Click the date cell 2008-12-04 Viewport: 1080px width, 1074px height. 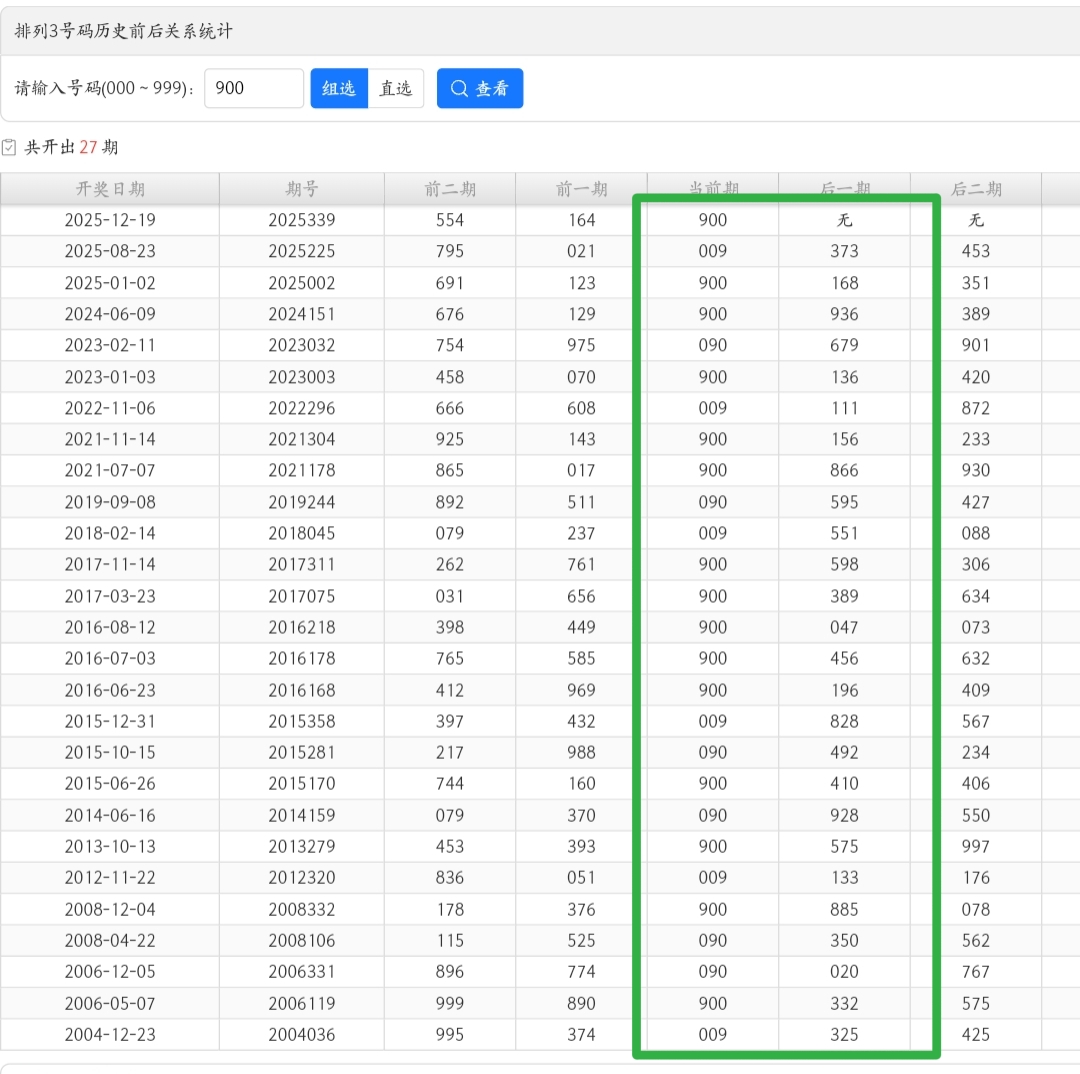110,909
